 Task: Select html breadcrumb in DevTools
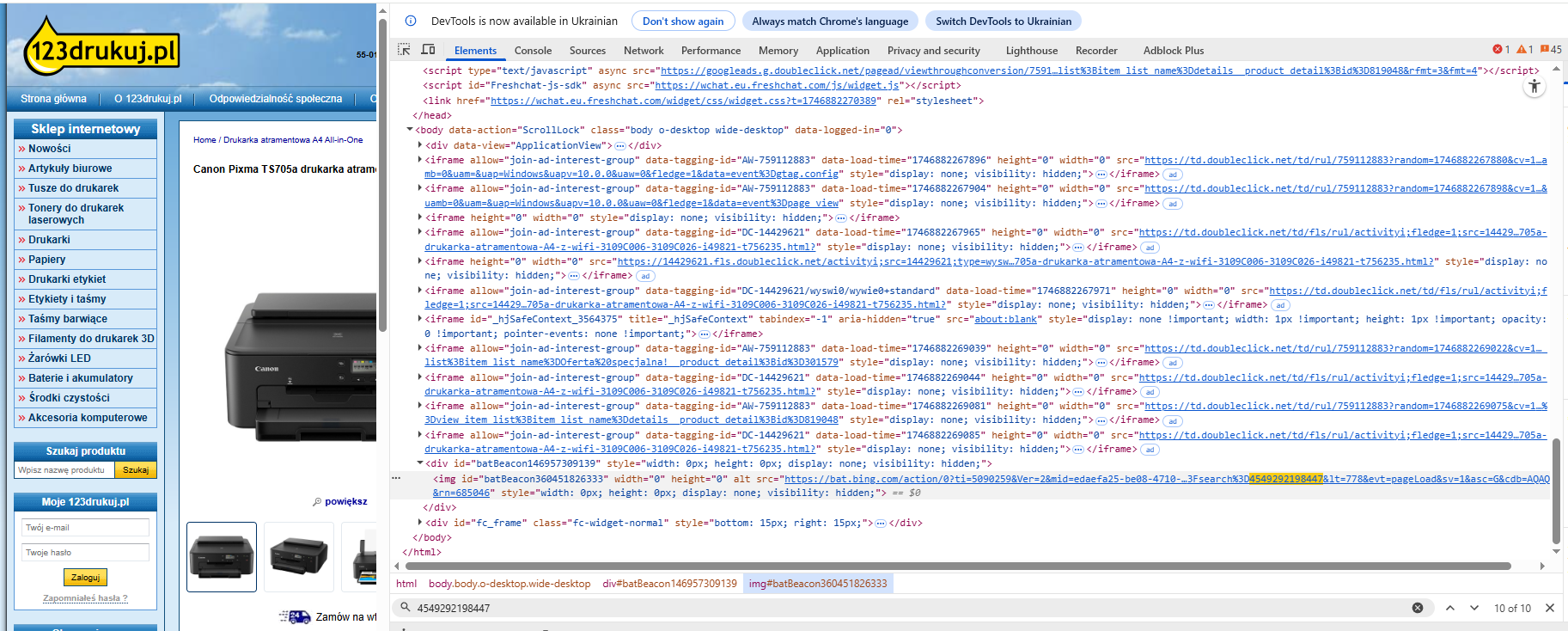pos(406,584)
